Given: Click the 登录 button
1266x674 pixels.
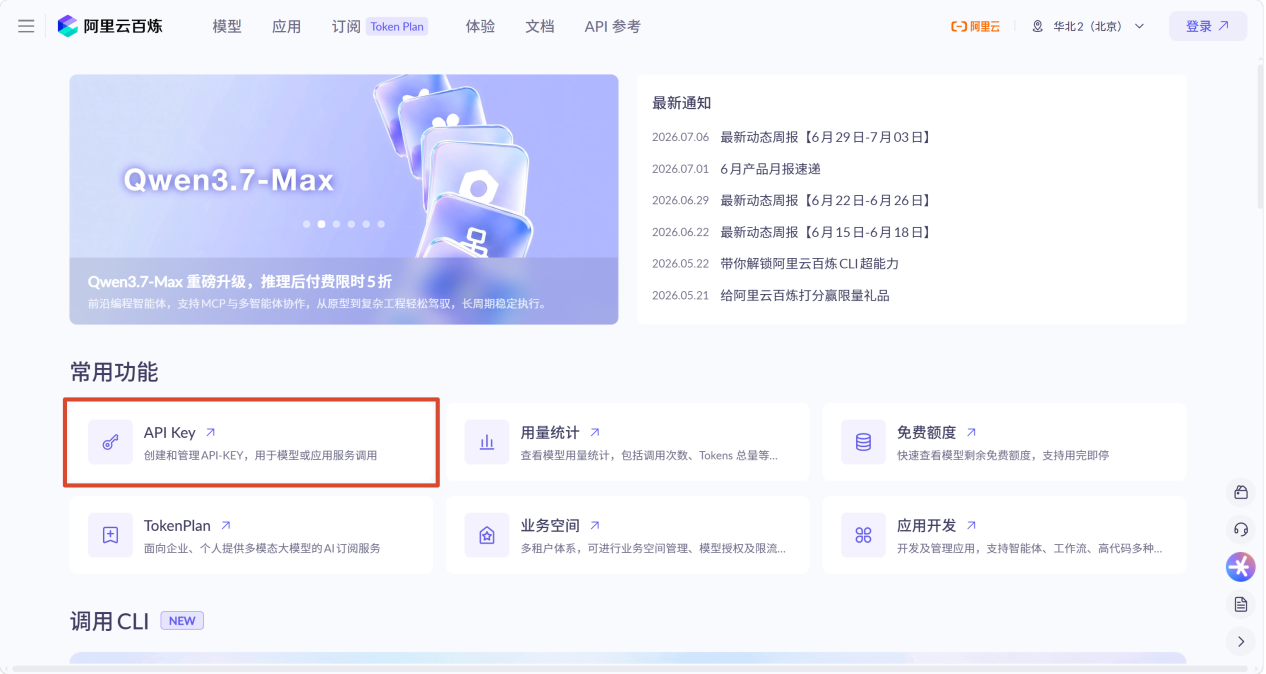Looking at the screenshot, I should (1207, 26).
